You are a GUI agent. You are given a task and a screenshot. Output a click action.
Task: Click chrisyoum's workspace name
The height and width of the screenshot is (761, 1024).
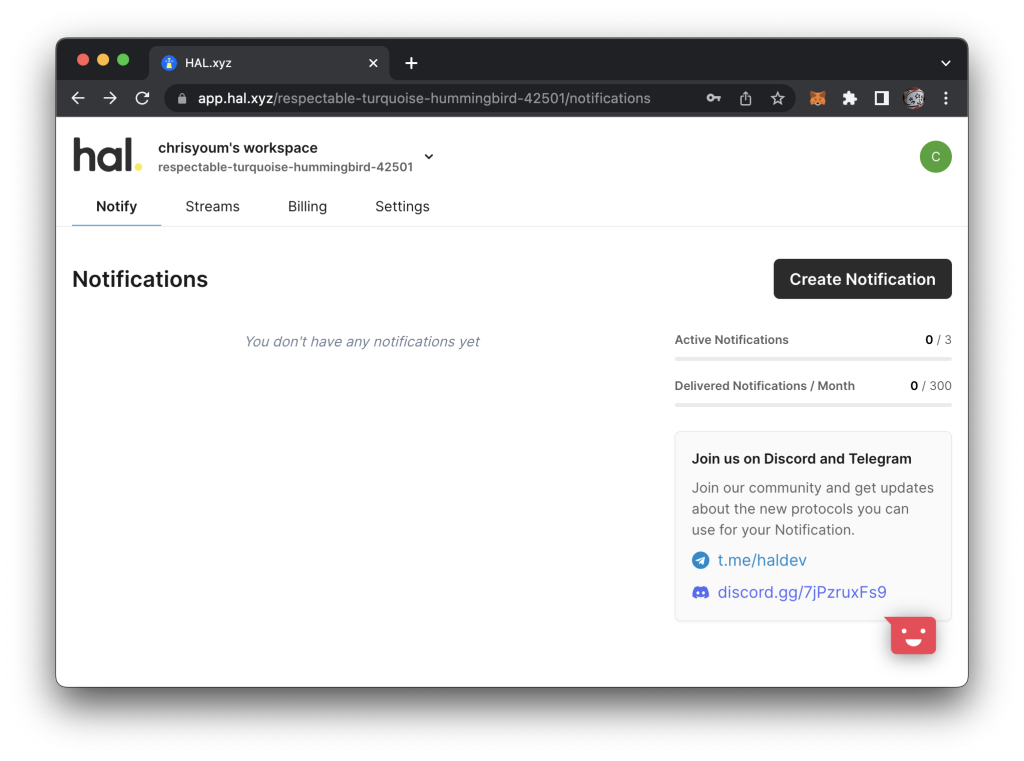(238, 148)
